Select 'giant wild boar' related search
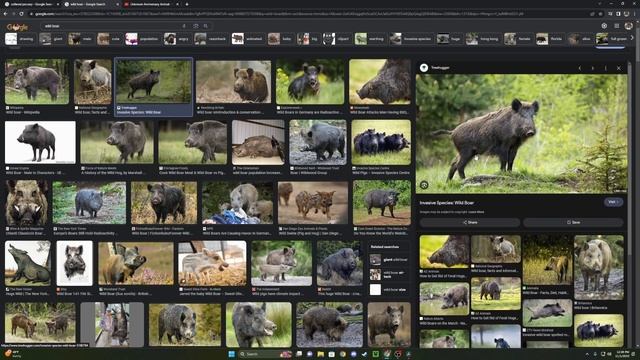Viewport: 640px width, 360px height. click(389, 260)
